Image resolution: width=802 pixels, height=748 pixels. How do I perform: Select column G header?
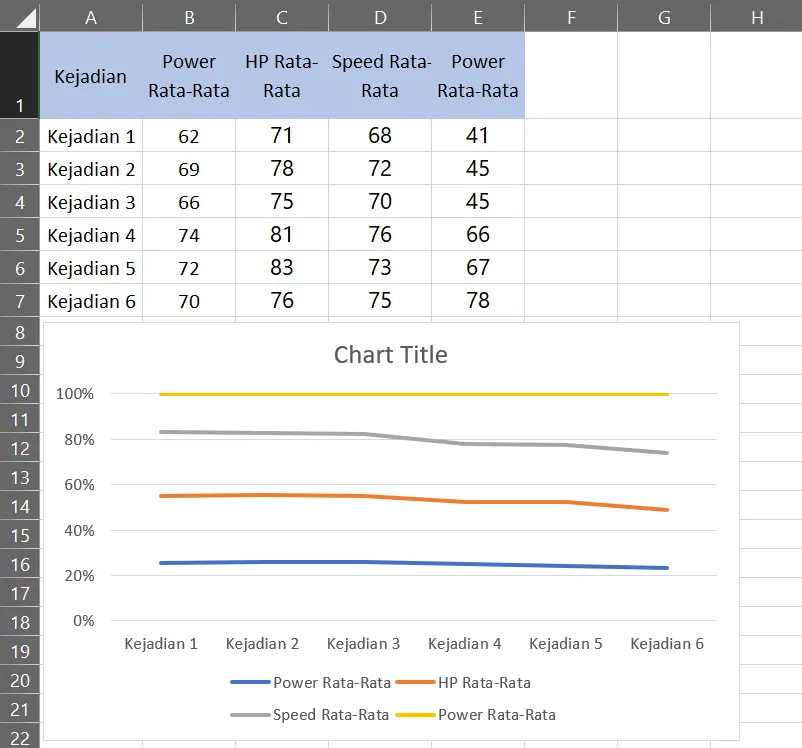click(x=664, y=16)
